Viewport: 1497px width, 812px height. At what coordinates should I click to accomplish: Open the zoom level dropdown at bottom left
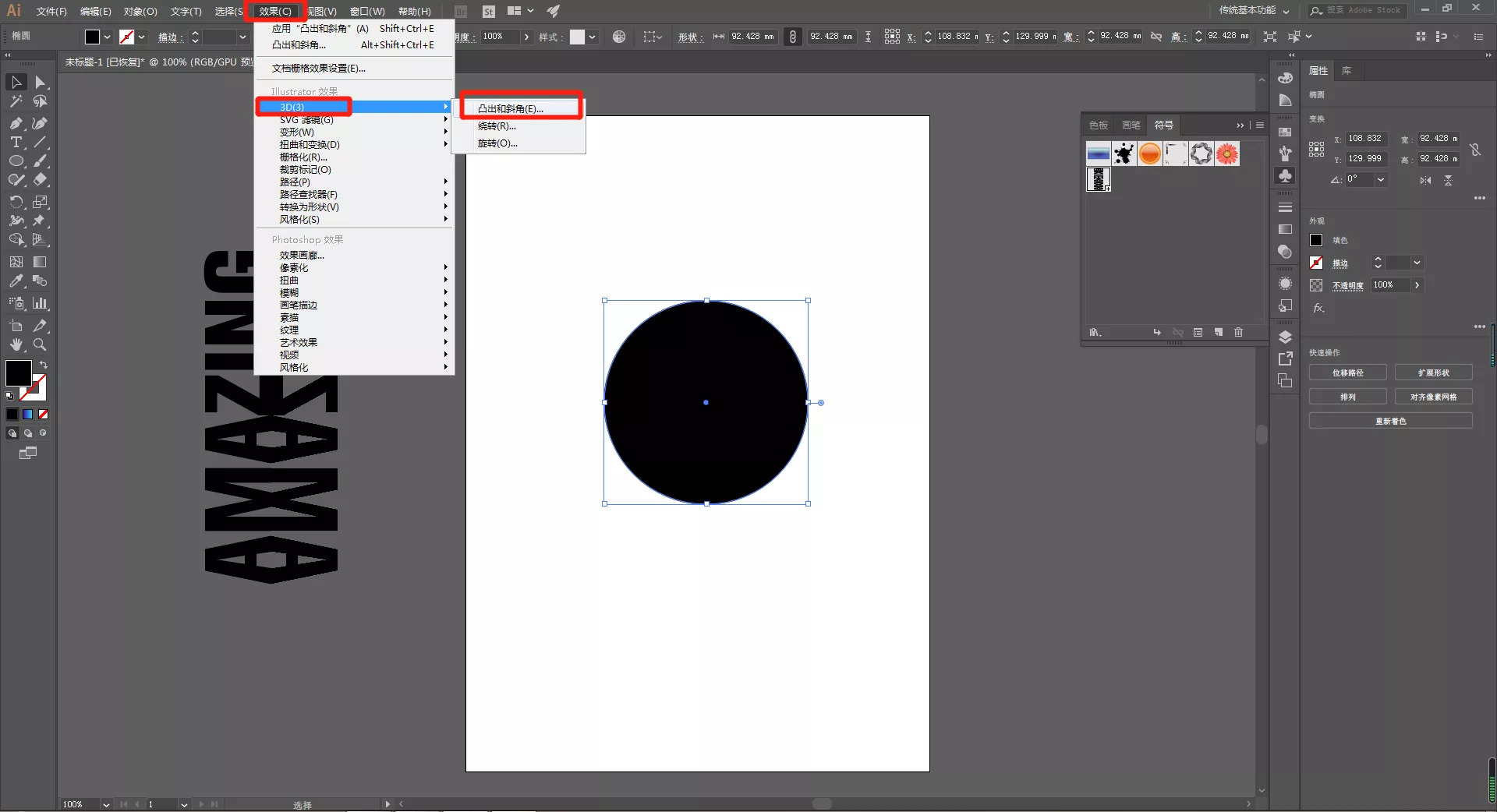tap(107, 804)
